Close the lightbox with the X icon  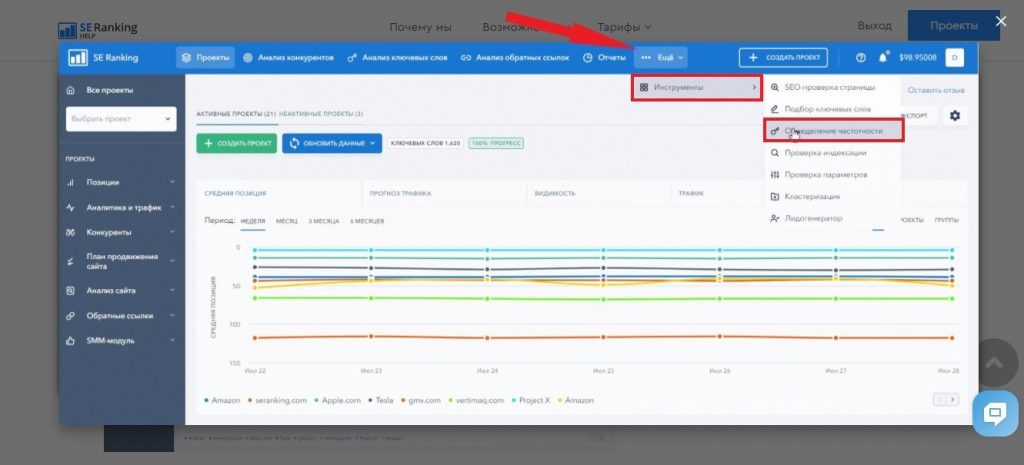[1001, 20]
